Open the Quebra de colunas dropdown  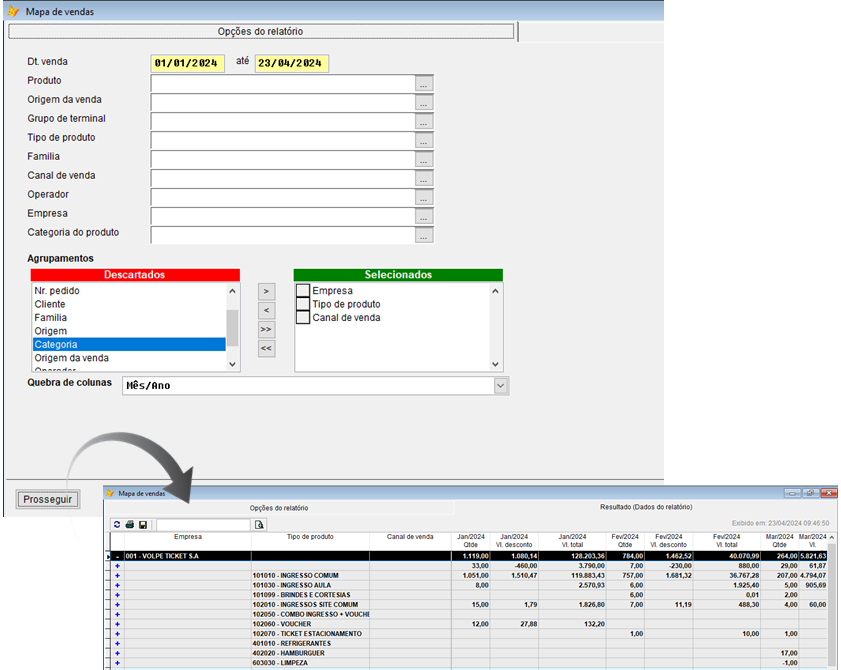501,386
